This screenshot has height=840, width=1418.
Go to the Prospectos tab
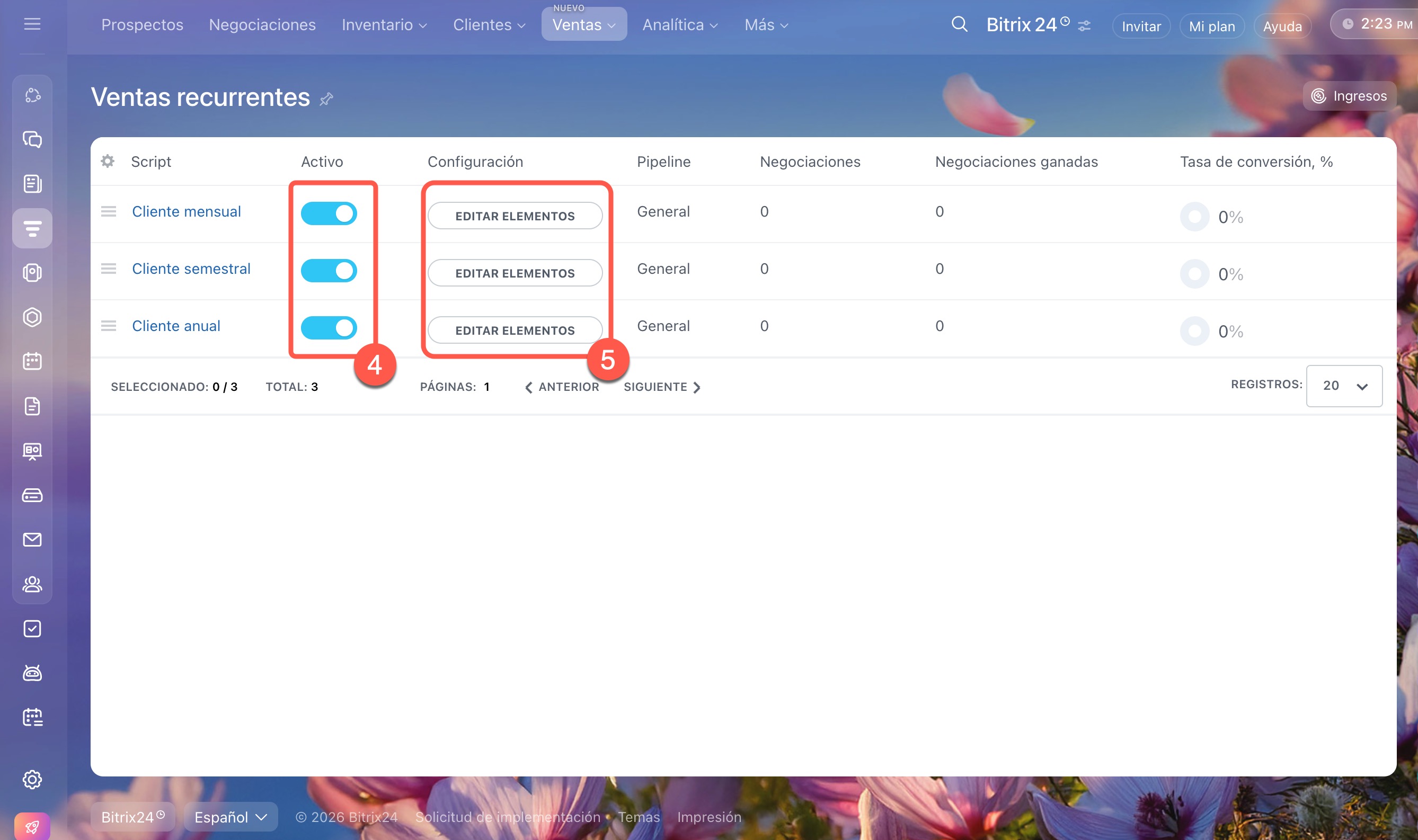tap(142, 25)
